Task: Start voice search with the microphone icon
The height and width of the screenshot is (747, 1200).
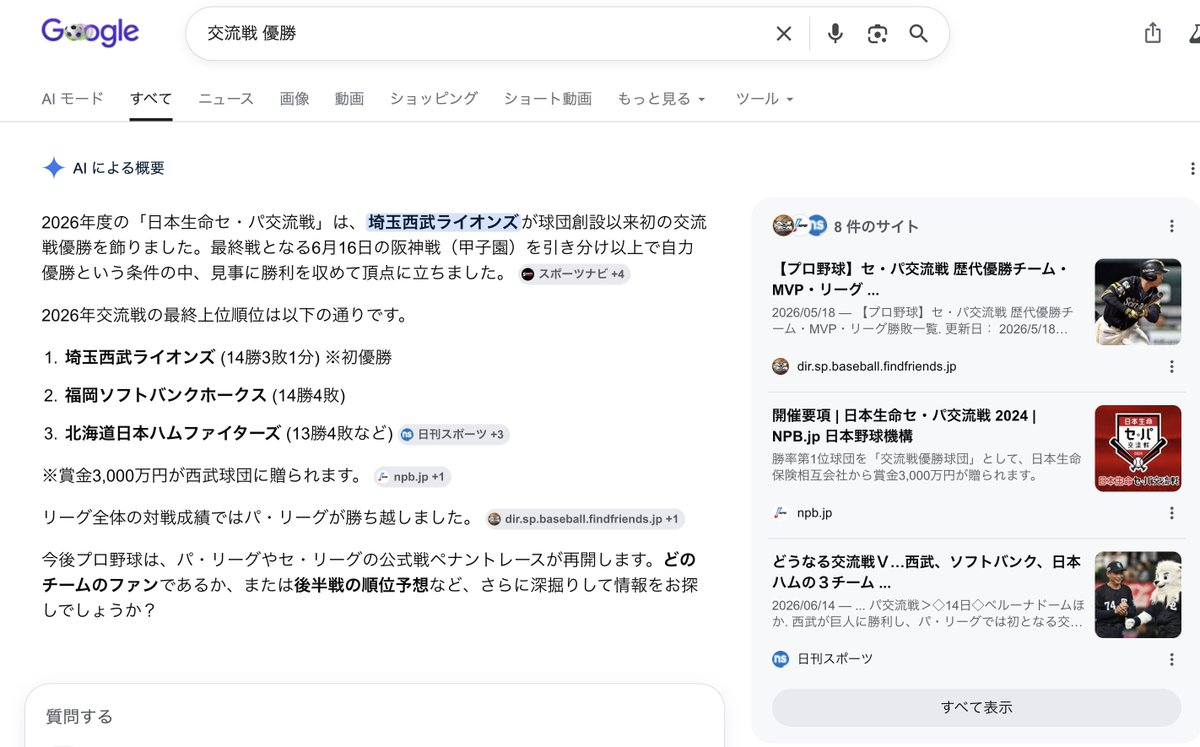Action: [x=835, y=34]
